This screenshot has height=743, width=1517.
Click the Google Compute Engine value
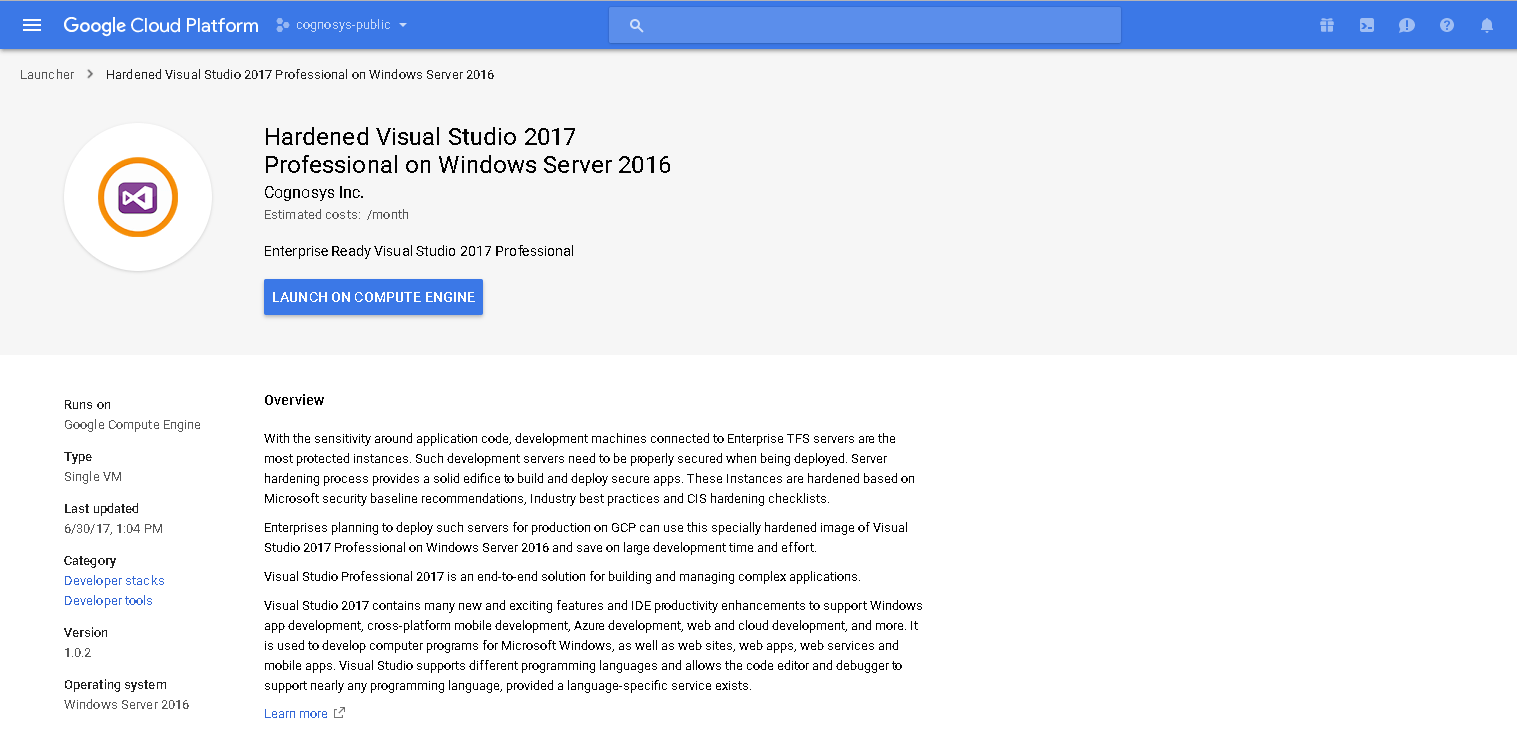(x=132, y=424)
